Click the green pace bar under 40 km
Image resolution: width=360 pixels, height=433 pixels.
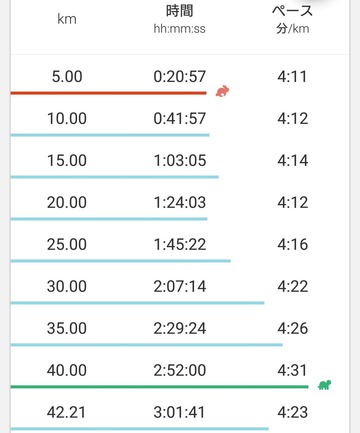pos(160,387)
